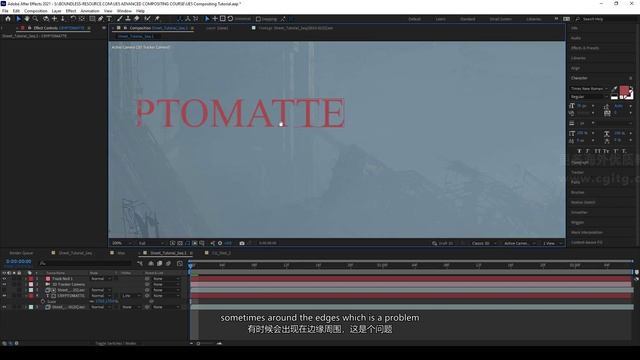Open the File menu
The height and width of the screenshot is (360, 640).
[x=5, y=11]
